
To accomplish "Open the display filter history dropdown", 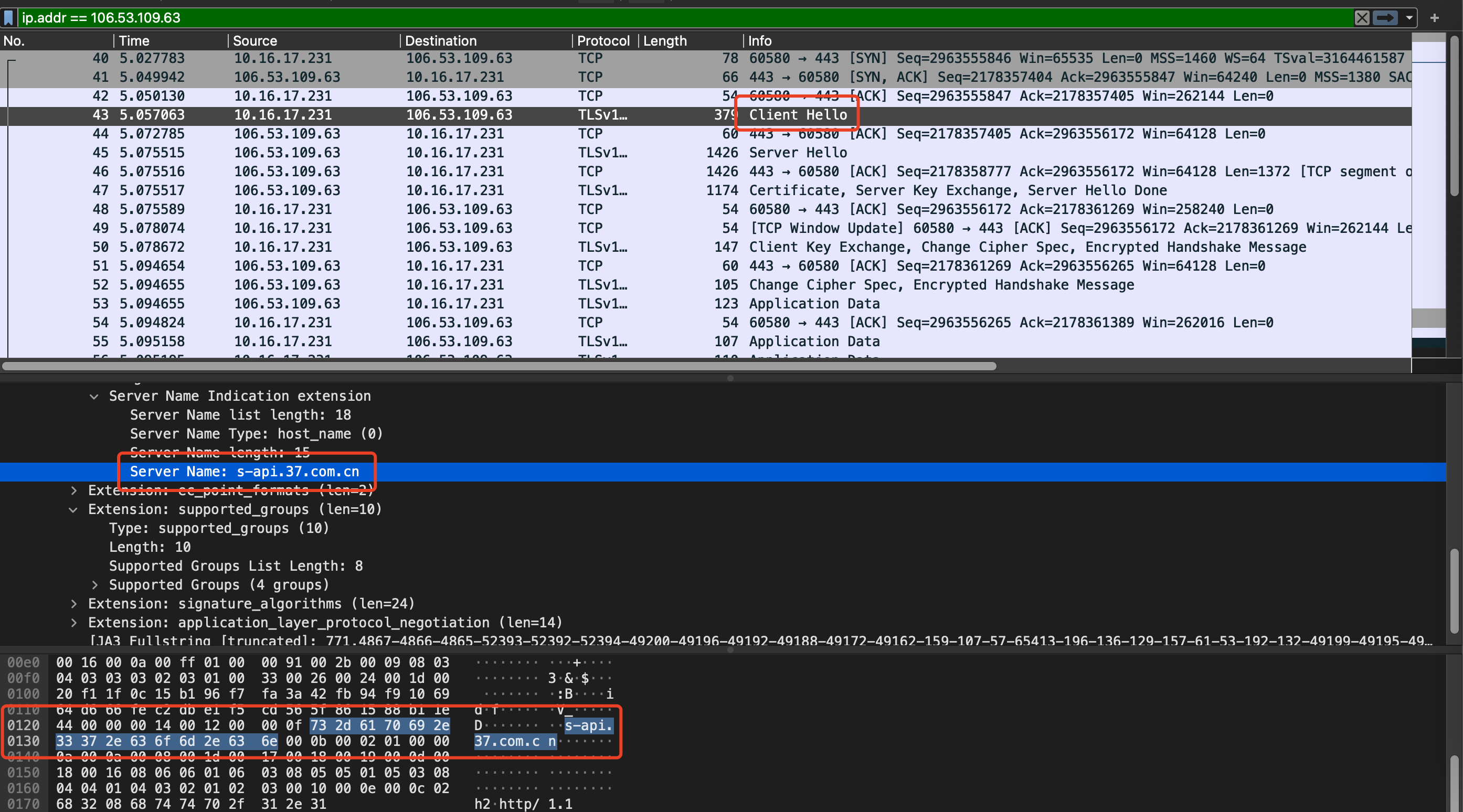I will pos(1409,18).
